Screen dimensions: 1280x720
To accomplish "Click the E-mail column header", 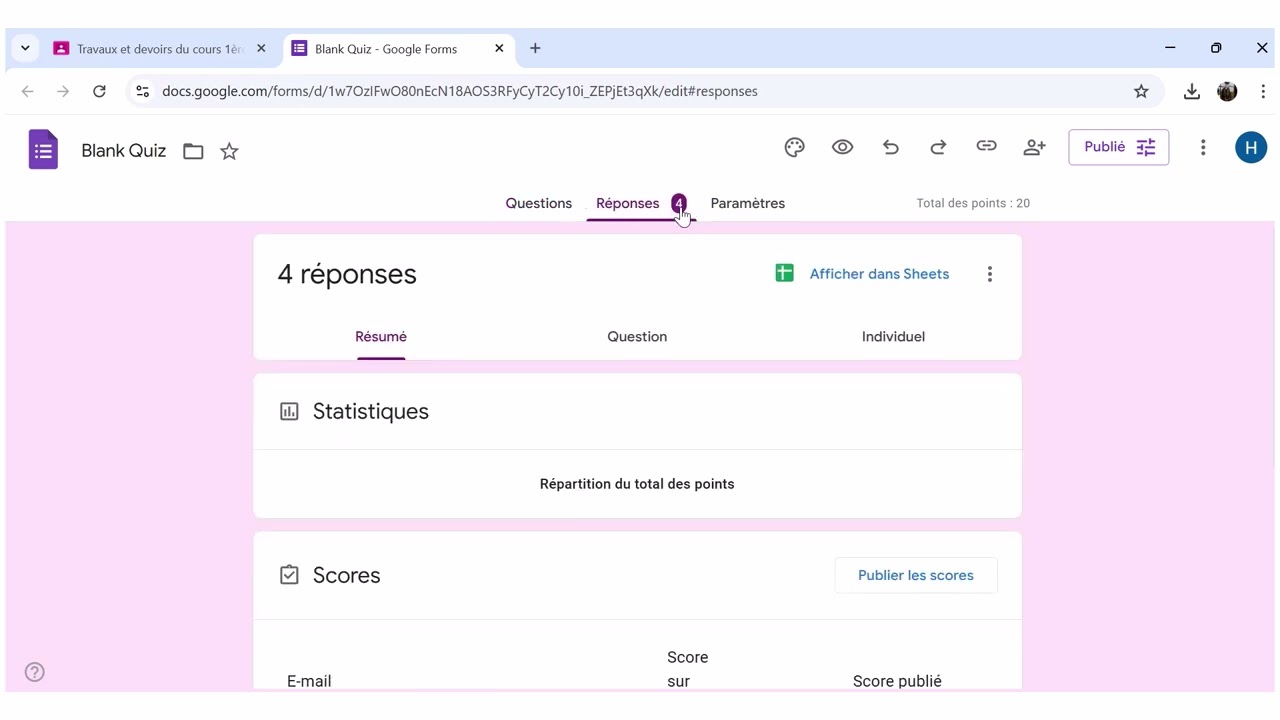I will (309, 681).
